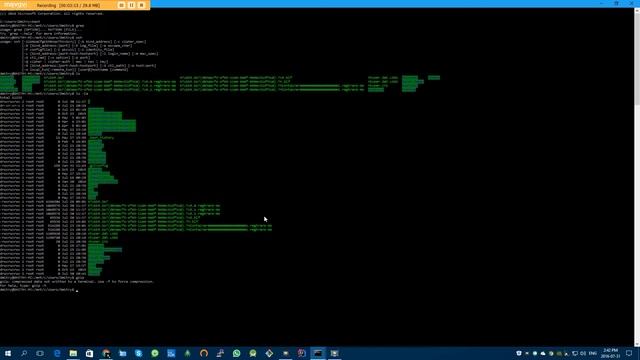Image resolution: width=640 pixels, height=360 pixels.
Task: Open the green-yellow chat taskbar app
Action: pos(253,353)
